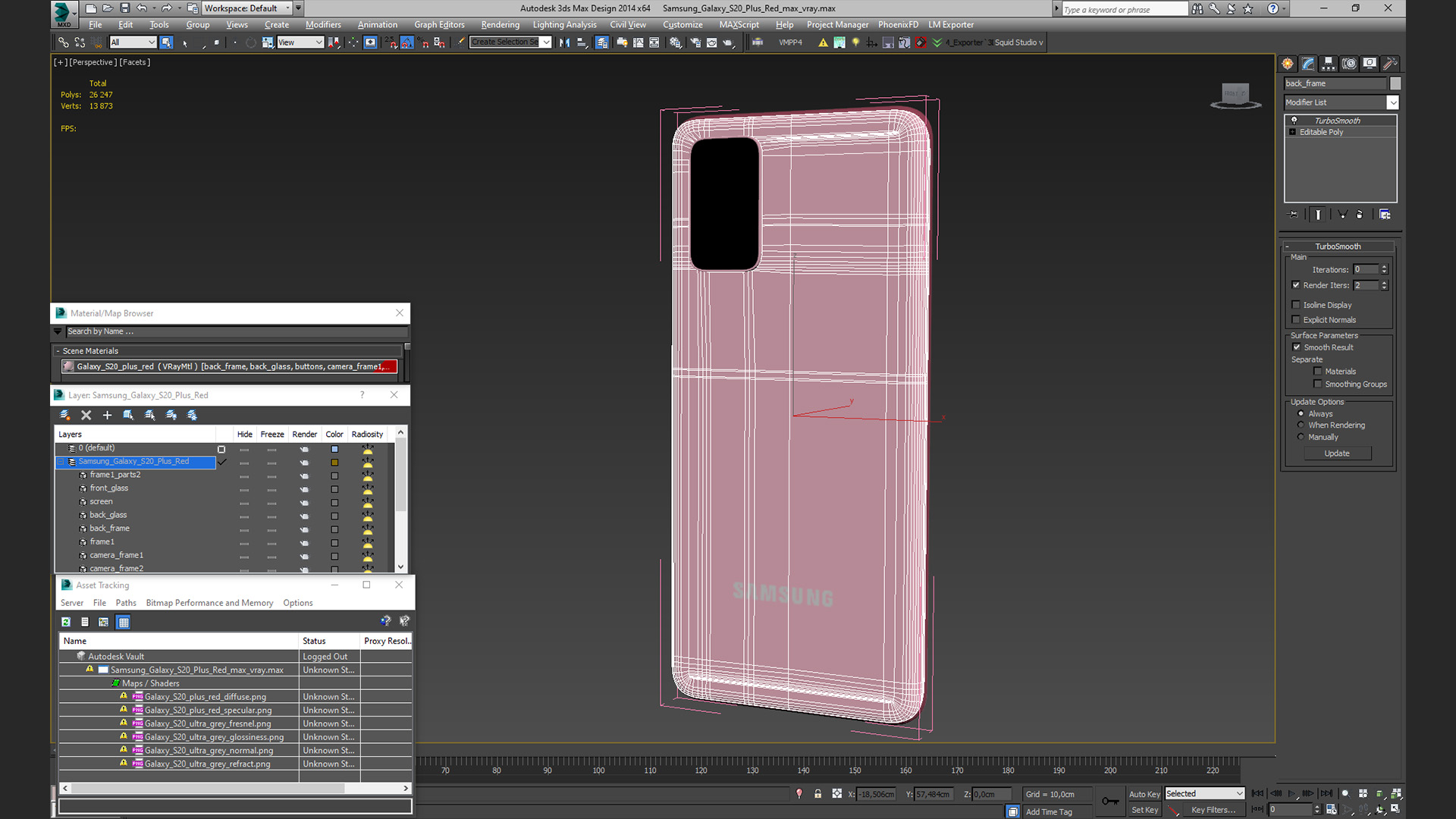Click the Save File icon in title bar

coord(124,8)
